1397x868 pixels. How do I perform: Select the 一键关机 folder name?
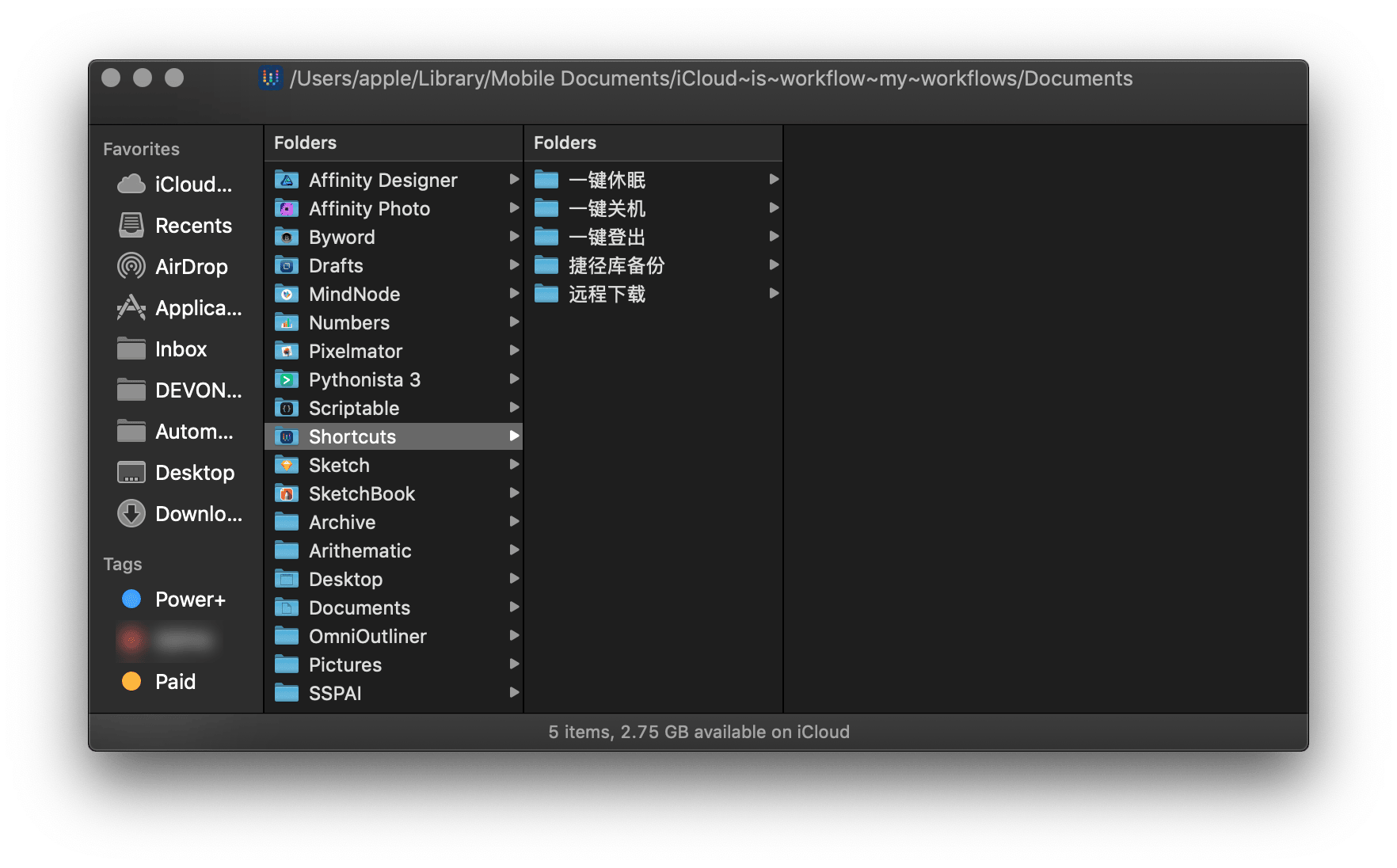click(607, 208)
